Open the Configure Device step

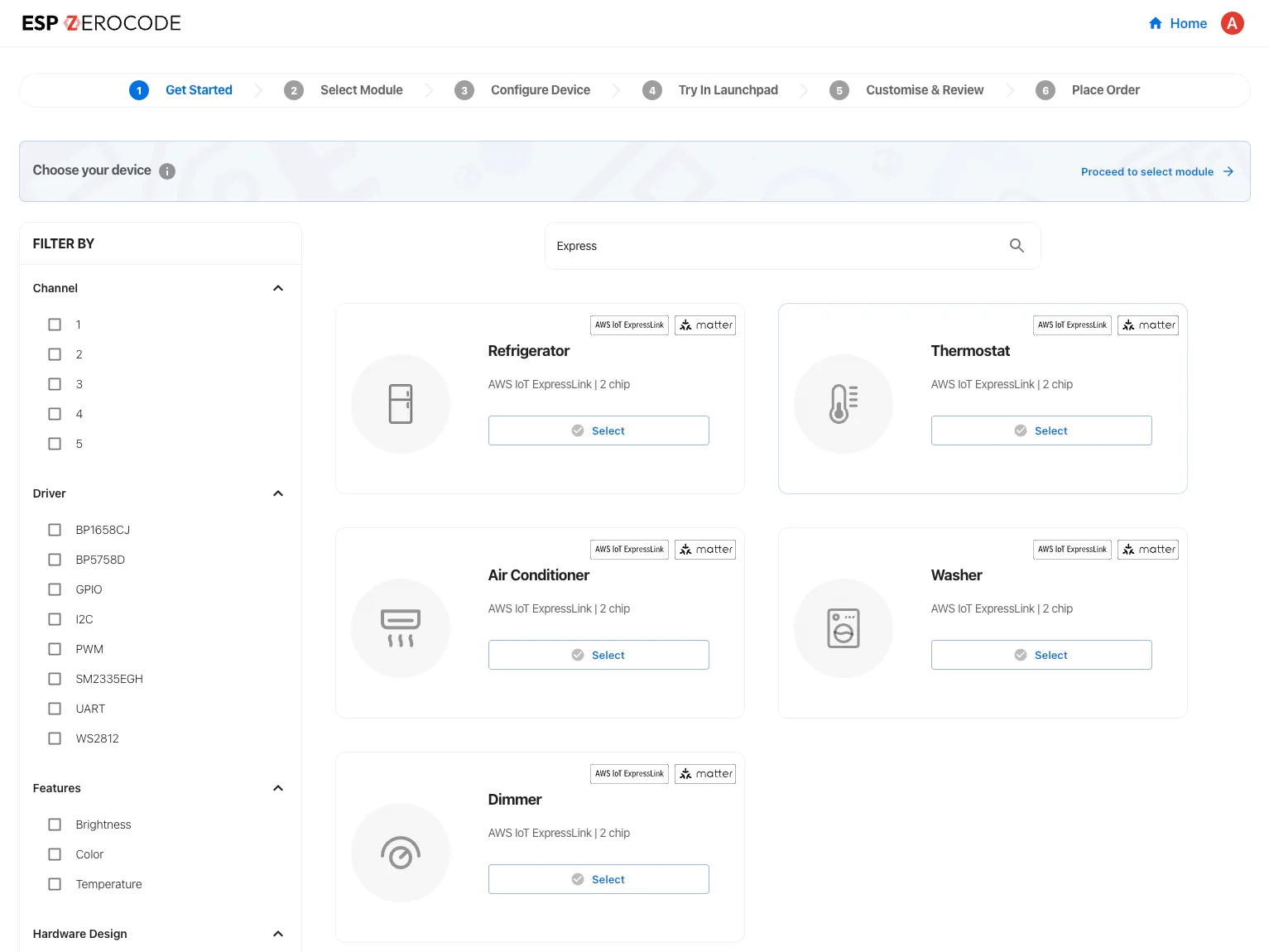[540, 90]
